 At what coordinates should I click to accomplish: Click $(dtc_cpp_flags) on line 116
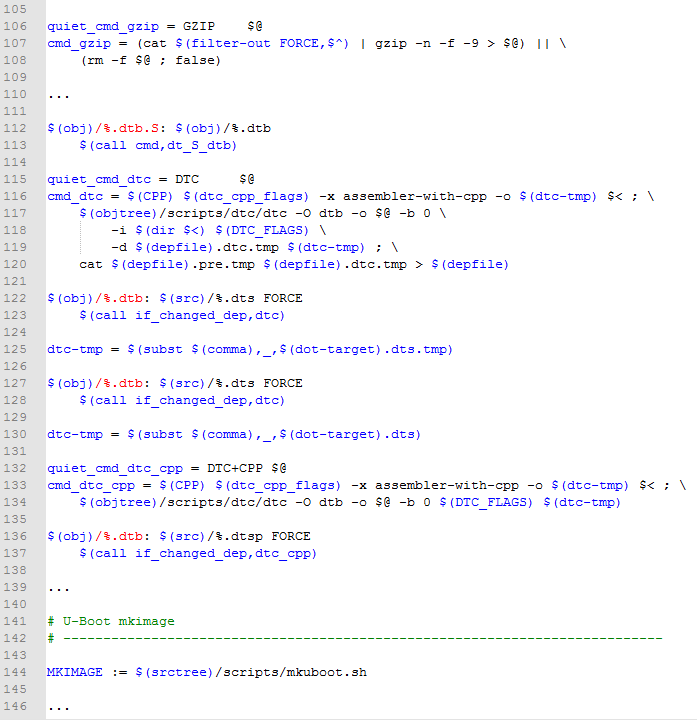[246, 197]
